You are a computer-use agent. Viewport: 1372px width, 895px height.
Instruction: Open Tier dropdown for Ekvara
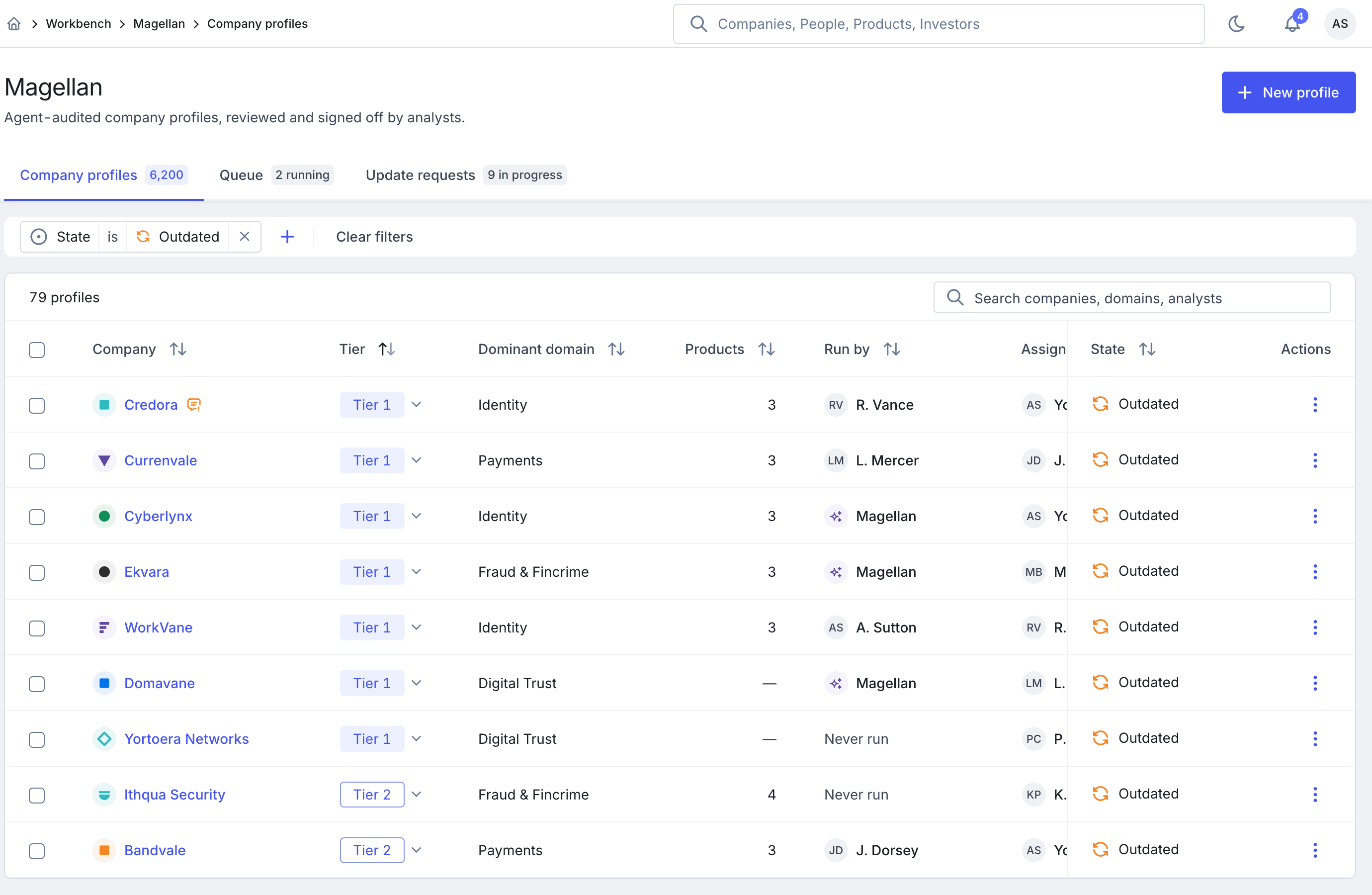point(416,572)
